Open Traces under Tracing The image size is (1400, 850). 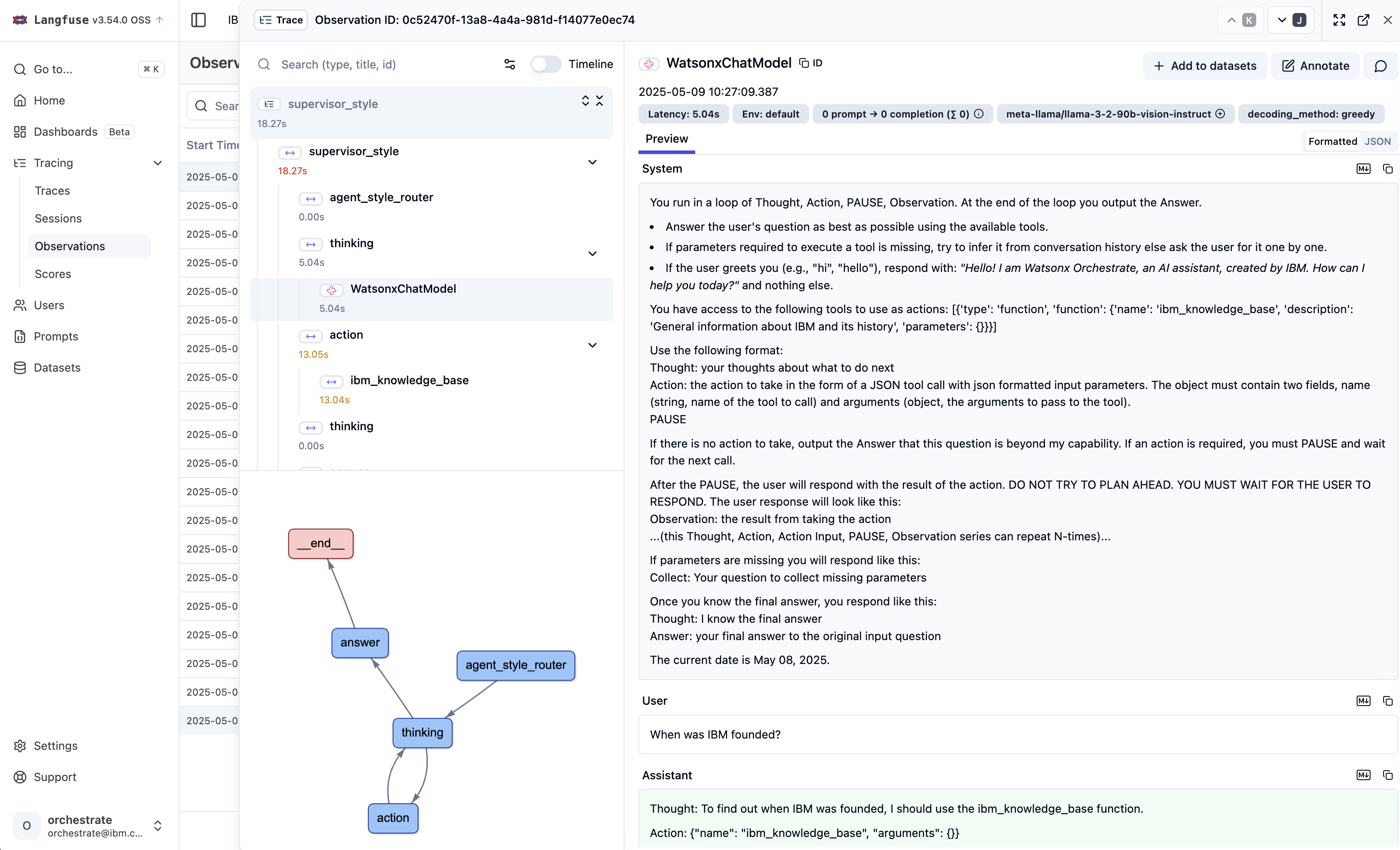pos(52,190)
